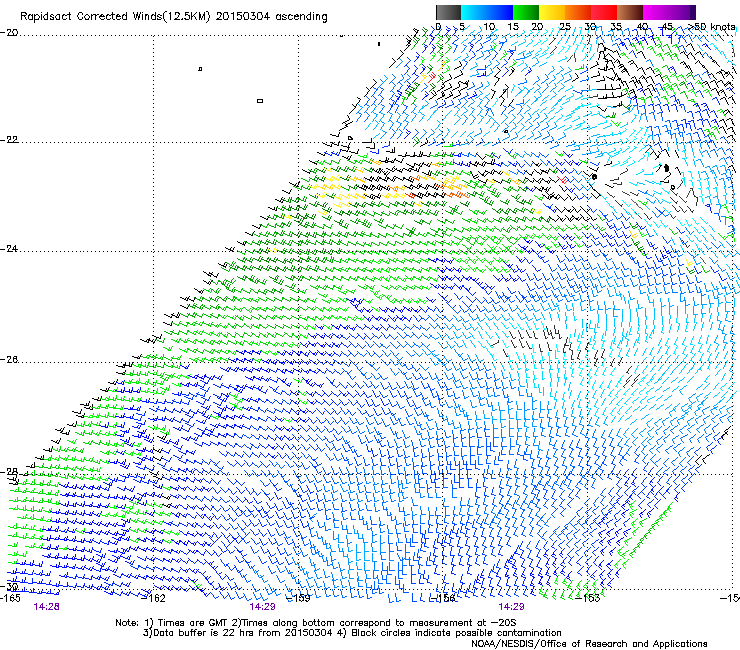Image resolution: width=740 pixels, height=650 pixels.
Task: Click the '-165' longitude axis label
Action: [x=10, y=598]
